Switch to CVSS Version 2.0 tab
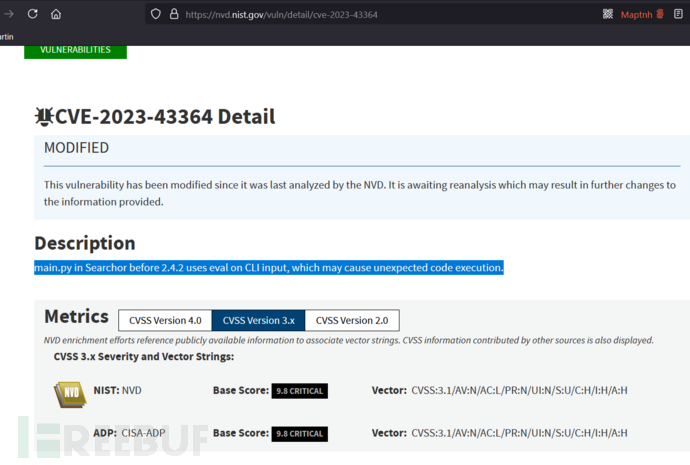Viewport: 690px width, 465px height. pos(352,320)
